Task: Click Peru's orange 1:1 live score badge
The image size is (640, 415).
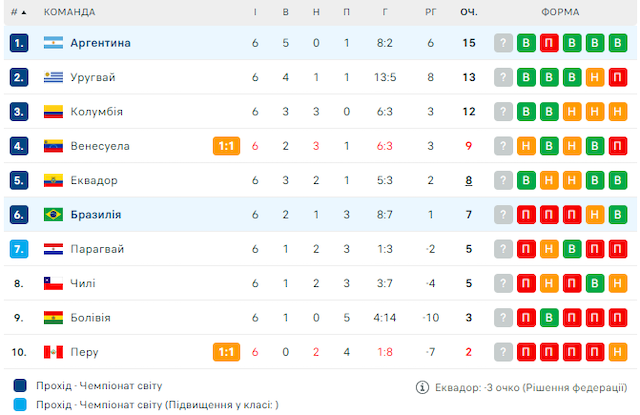Action: coord(226,352)
